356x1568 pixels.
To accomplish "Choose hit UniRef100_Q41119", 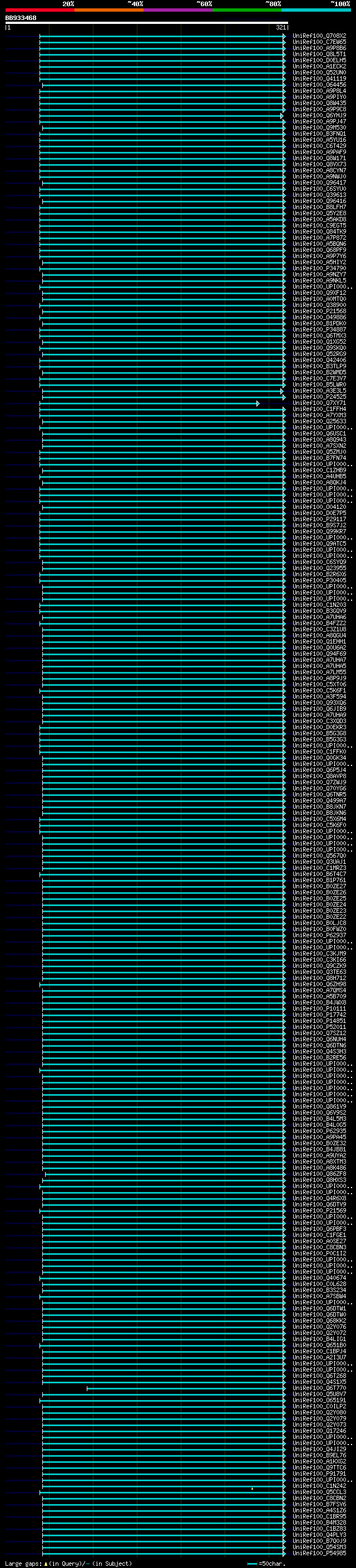I will [319, 78].
